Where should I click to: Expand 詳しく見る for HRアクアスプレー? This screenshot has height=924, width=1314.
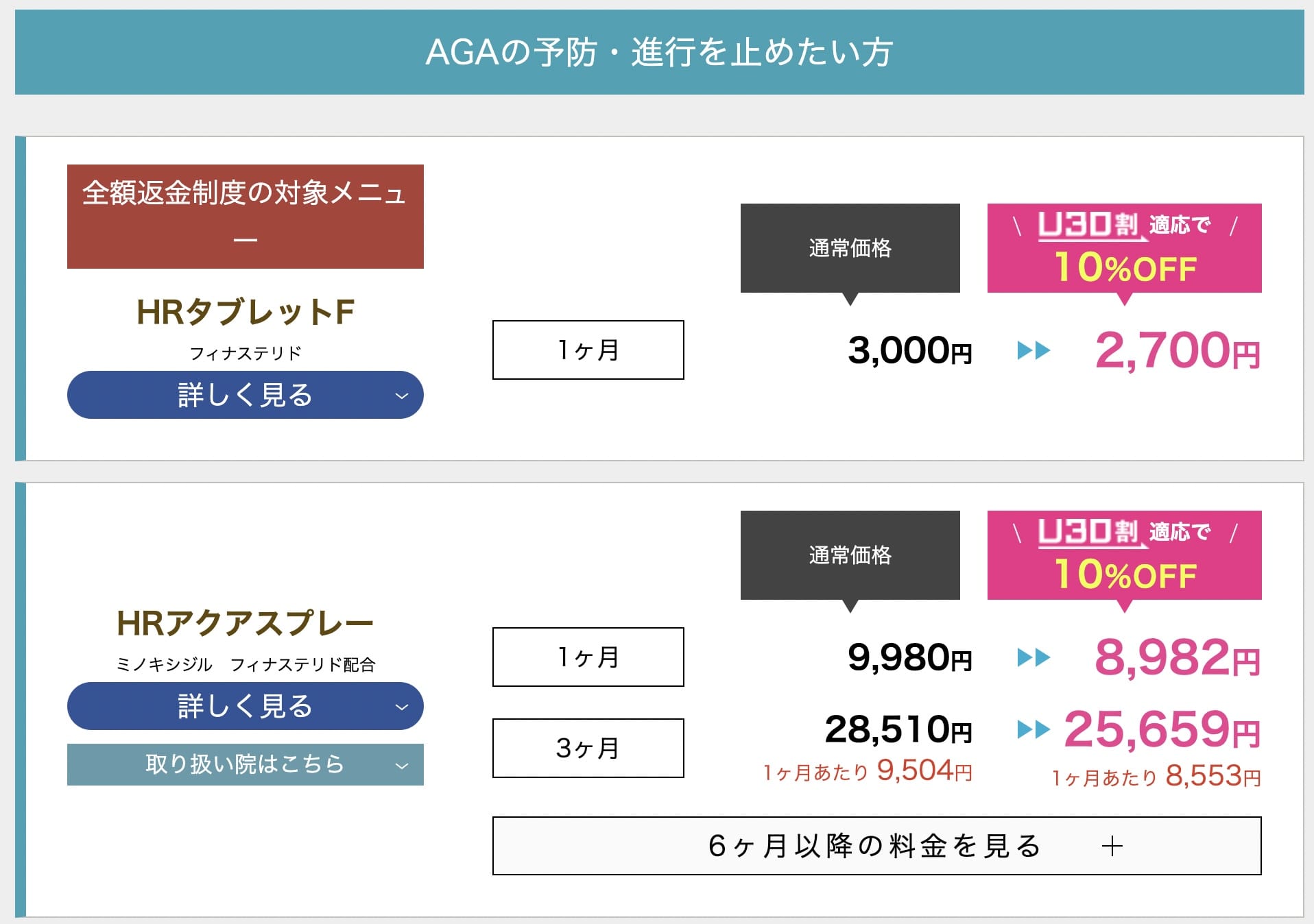pos(245,706)
